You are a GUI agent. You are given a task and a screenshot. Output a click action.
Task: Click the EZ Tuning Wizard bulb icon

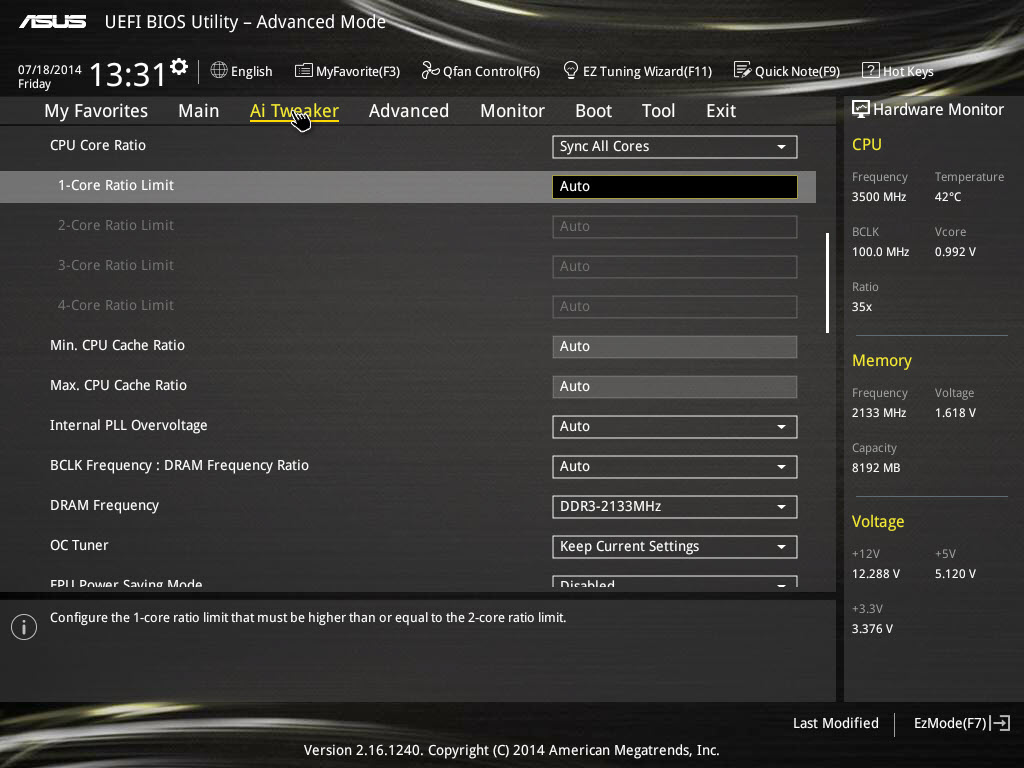(x=571, y=70)
